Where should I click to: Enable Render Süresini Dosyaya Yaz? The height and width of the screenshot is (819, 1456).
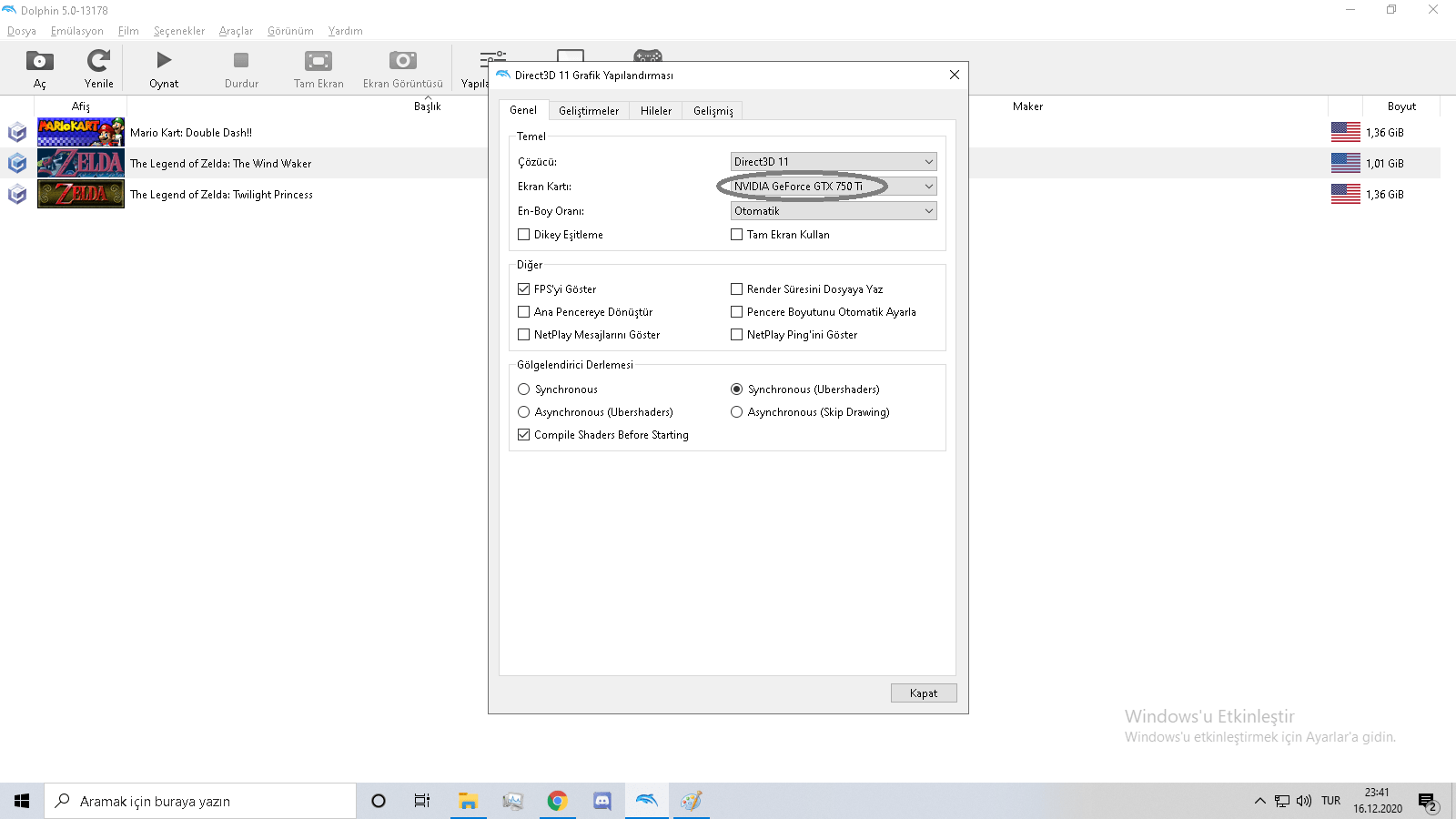pyautogui.click(x=737, y=289)
